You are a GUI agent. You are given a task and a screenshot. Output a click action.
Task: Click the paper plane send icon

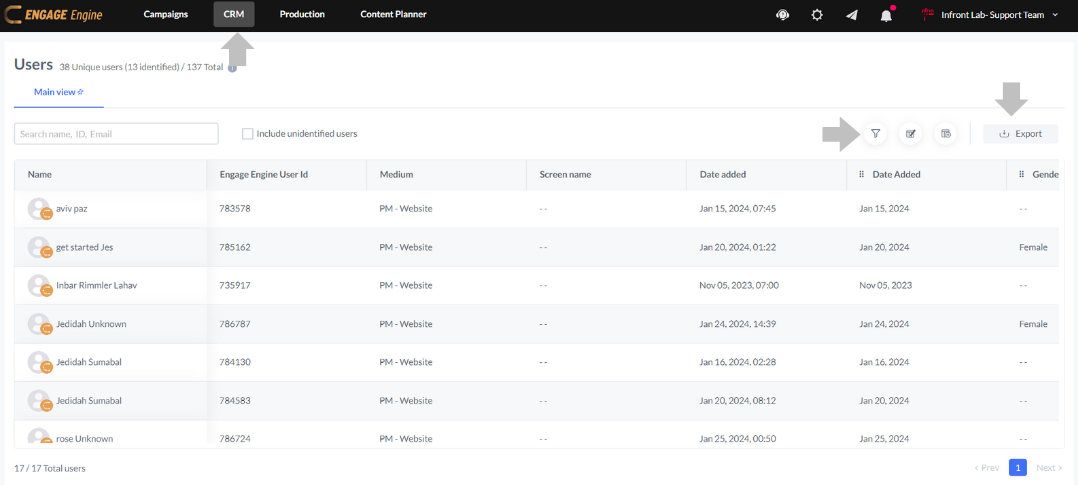[851, 15]
